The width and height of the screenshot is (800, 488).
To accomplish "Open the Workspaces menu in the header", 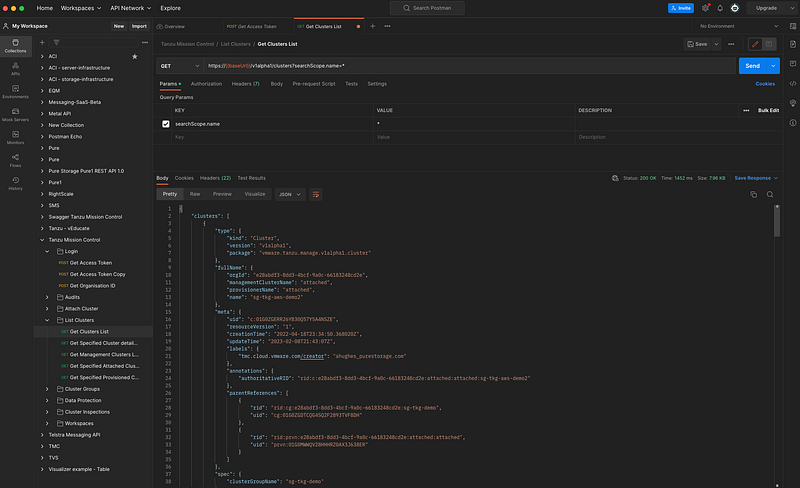I will (x=81, y=8).
